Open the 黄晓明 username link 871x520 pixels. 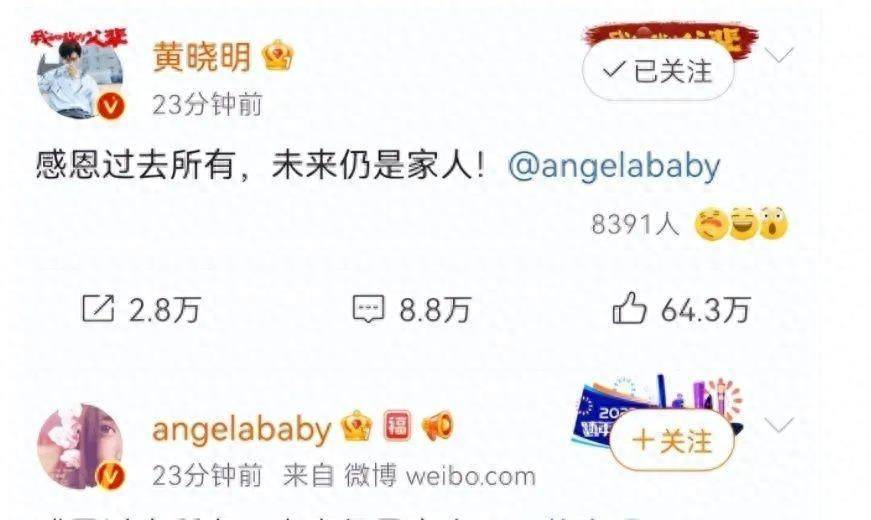click(x=202, y=56)
